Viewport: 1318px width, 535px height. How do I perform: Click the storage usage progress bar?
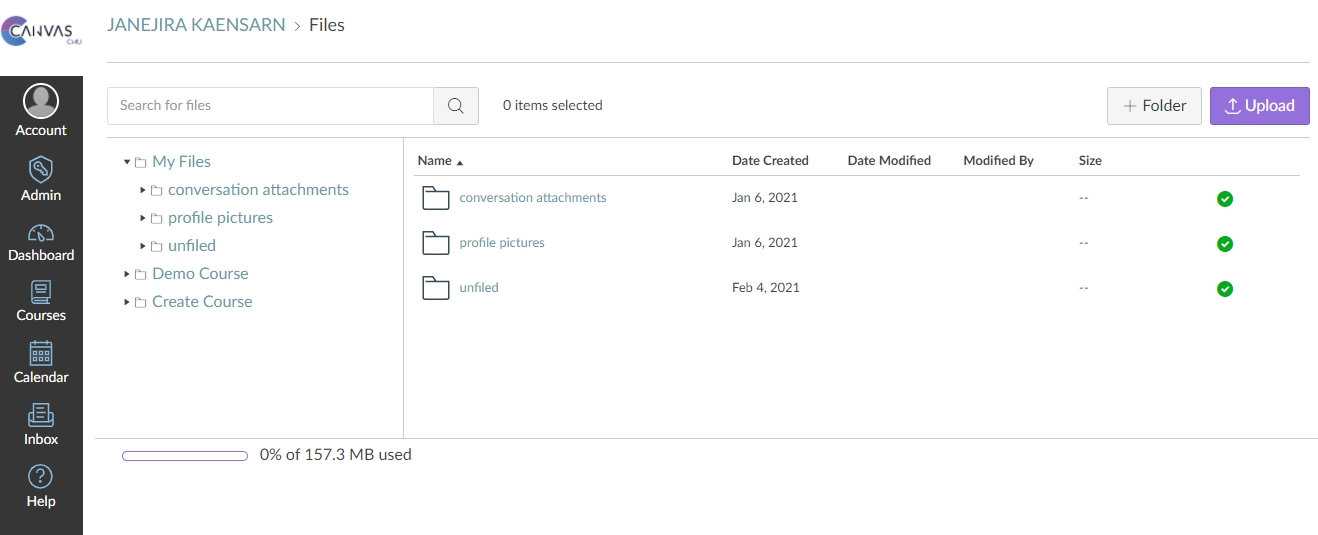185,456
